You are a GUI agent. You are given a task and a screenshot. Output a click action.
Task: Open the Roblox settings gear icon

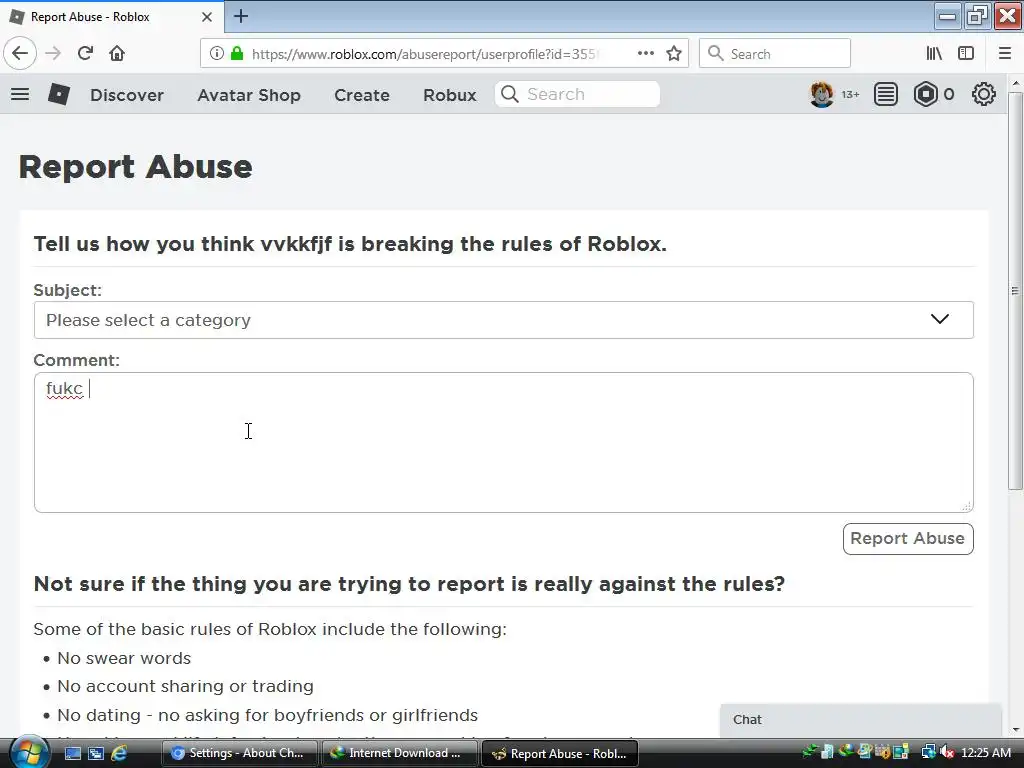(x=984, y=95)
